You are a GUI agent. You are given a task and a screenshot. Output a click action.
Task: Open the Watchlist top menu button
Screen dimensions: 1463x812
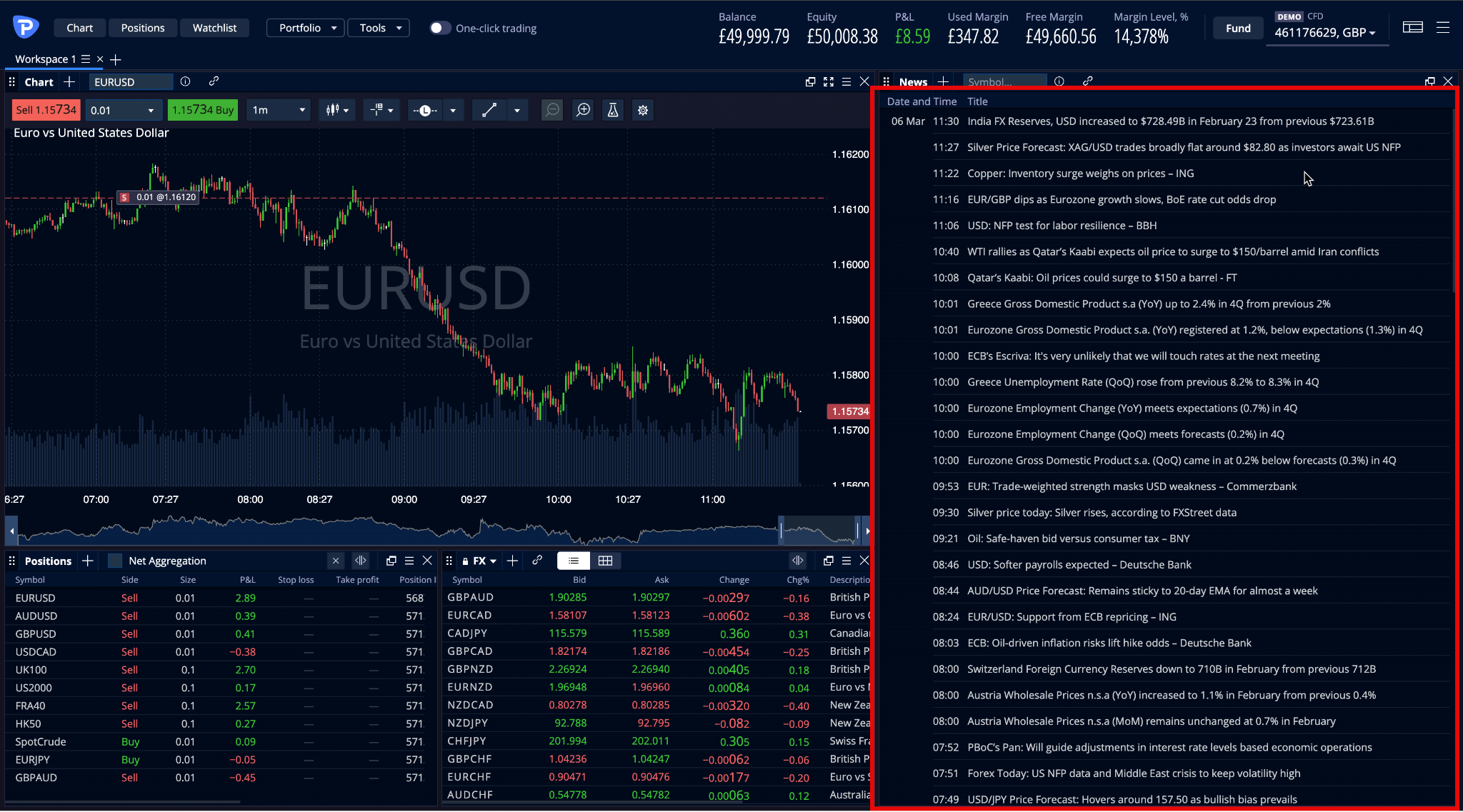[x=214, y=28]
